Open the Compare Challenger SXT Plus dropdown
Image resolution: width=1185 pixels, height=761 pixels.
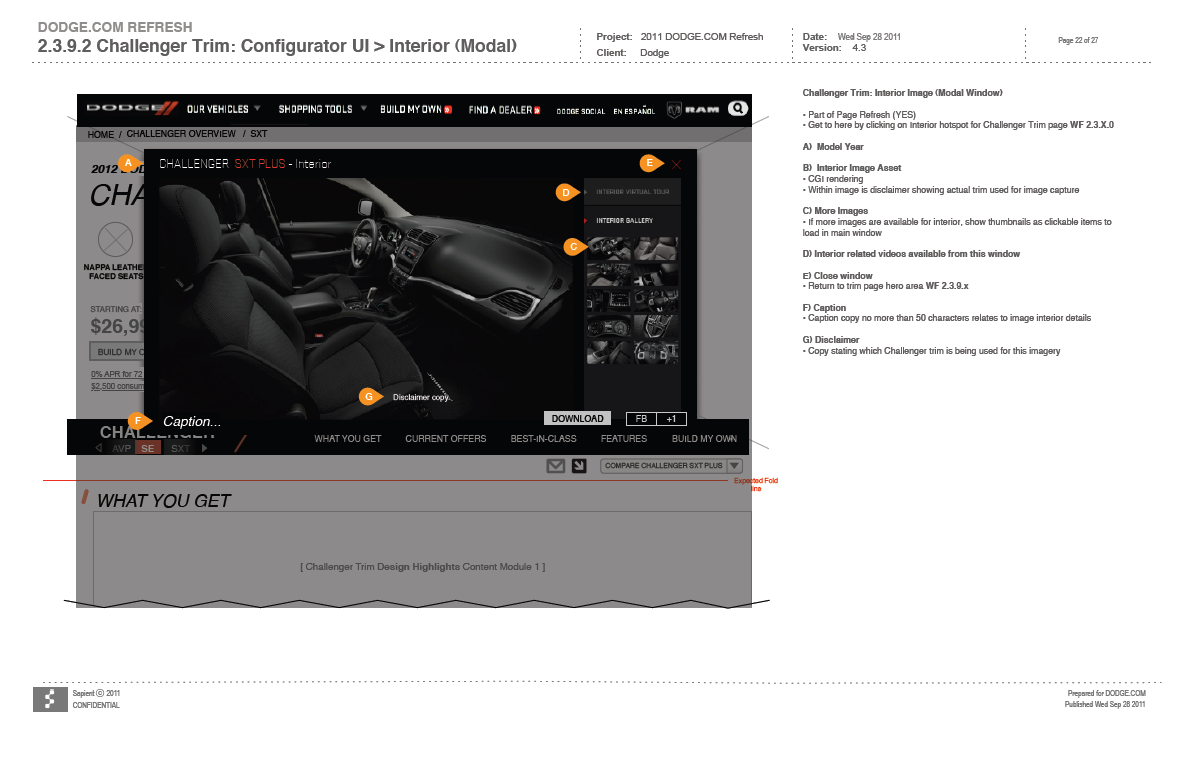point(671,466)
